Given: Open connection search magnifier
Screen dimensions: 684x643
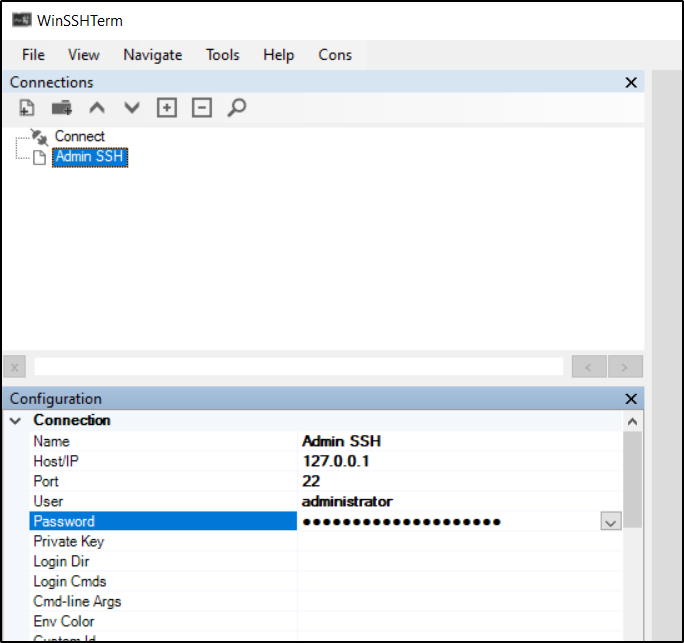Looking at the screenshot, I should point(237,108).
